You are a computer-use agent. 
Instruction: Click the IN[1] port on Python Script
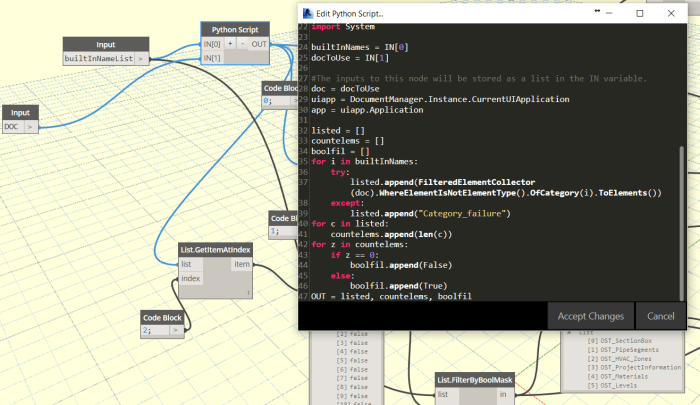(212, 58)
